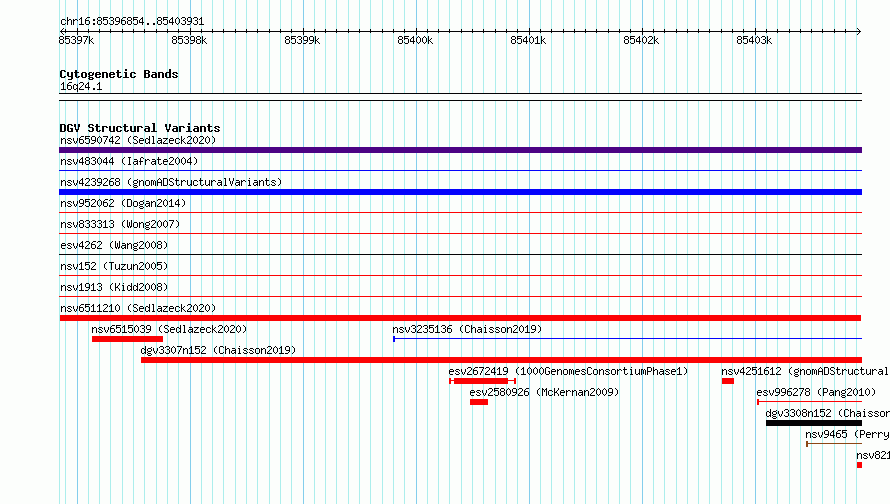This screenshot has height=504, width=890.
Task: Click the nsv152 (Tuzun2005) label
Action: point(114,266)
